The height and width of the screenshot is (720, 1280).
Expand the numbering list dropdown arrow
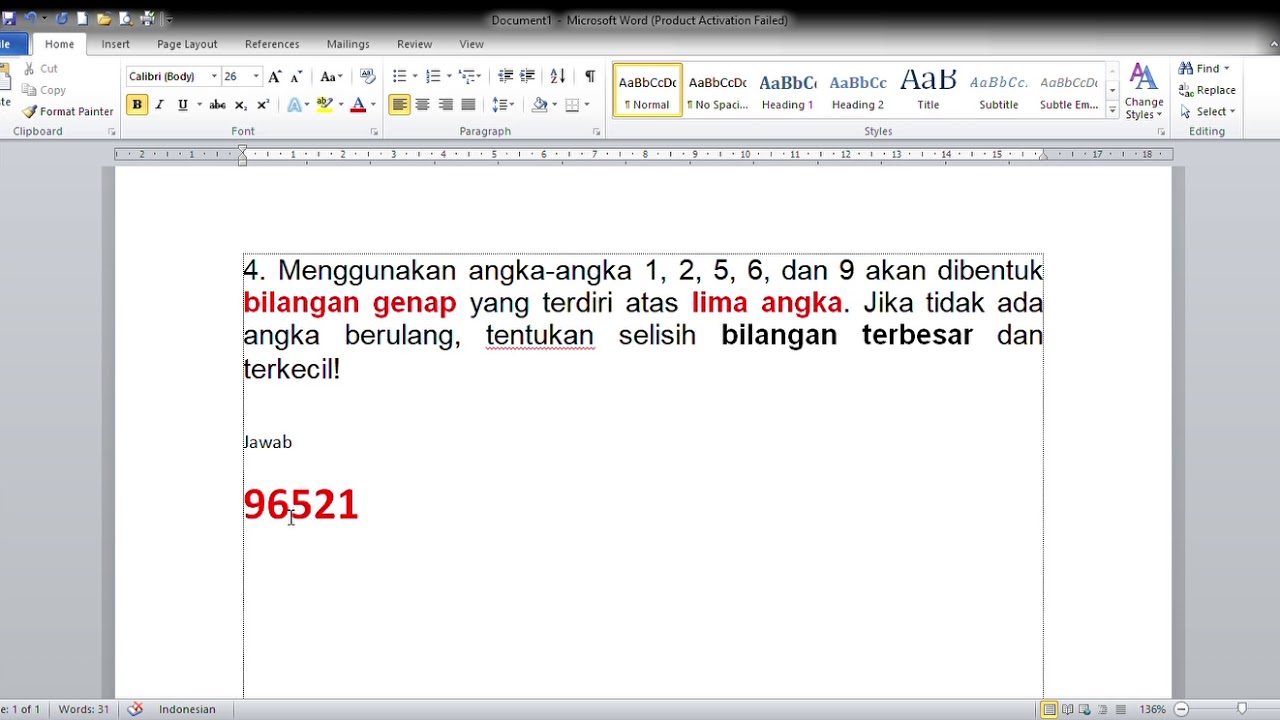click(x=448, y=77)
